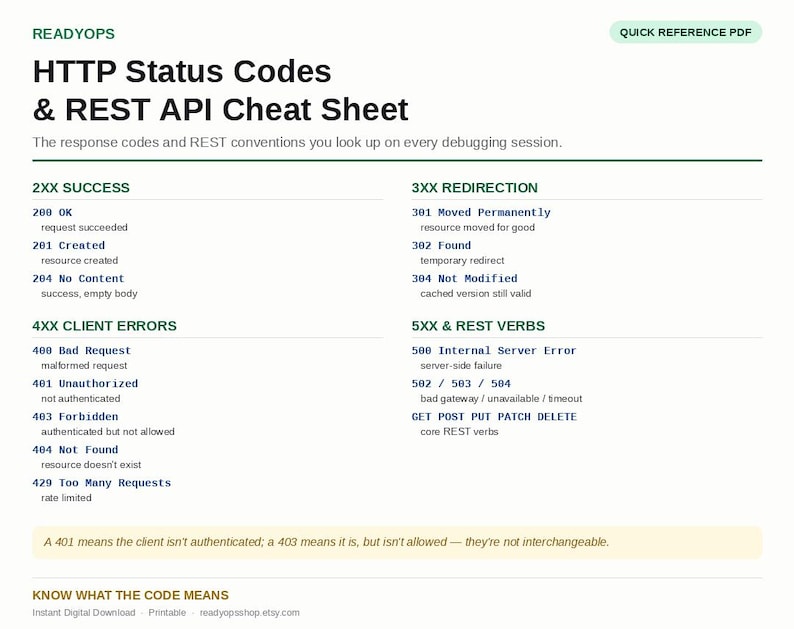Select the '400 Bad Request' entry
The image size is (794, 629).
pos(82,350)
